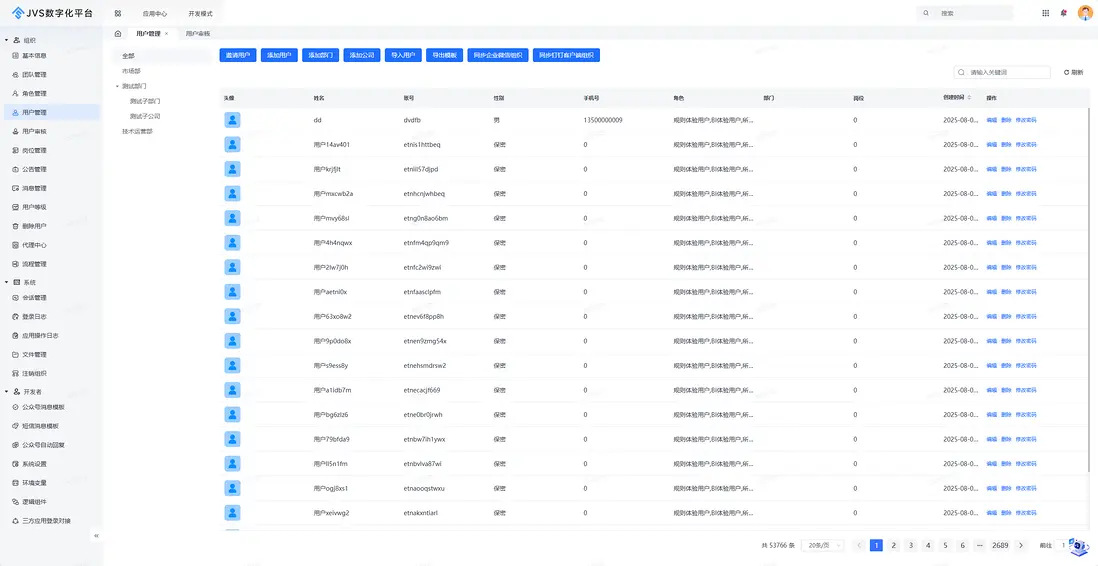This screenshot has height=566, width=1098.
Task: Click the 添加部门 button
Action: coord(321,55)
